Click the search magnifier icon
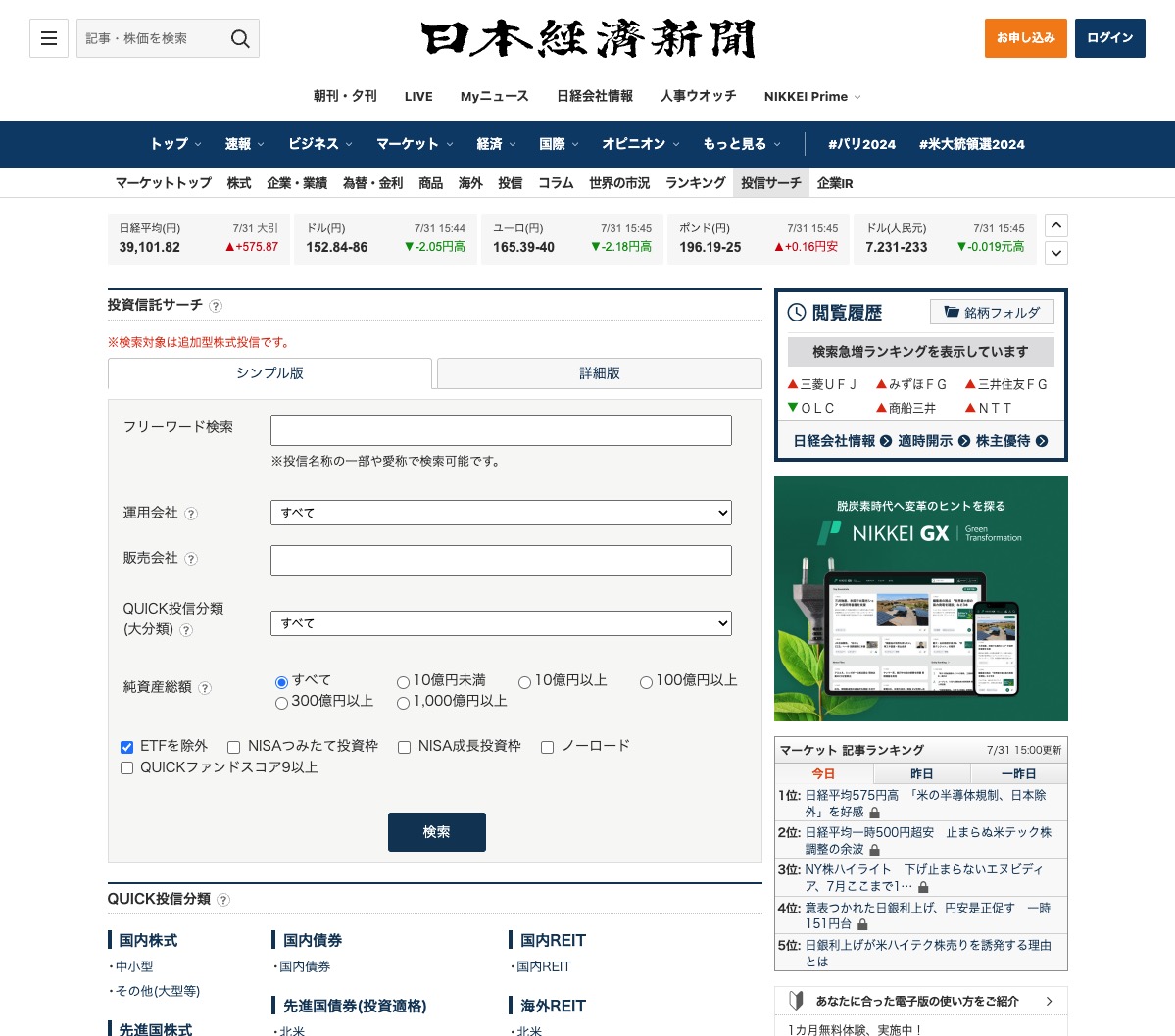This screenshot has width=1175, height=1036. click(240, 38)
